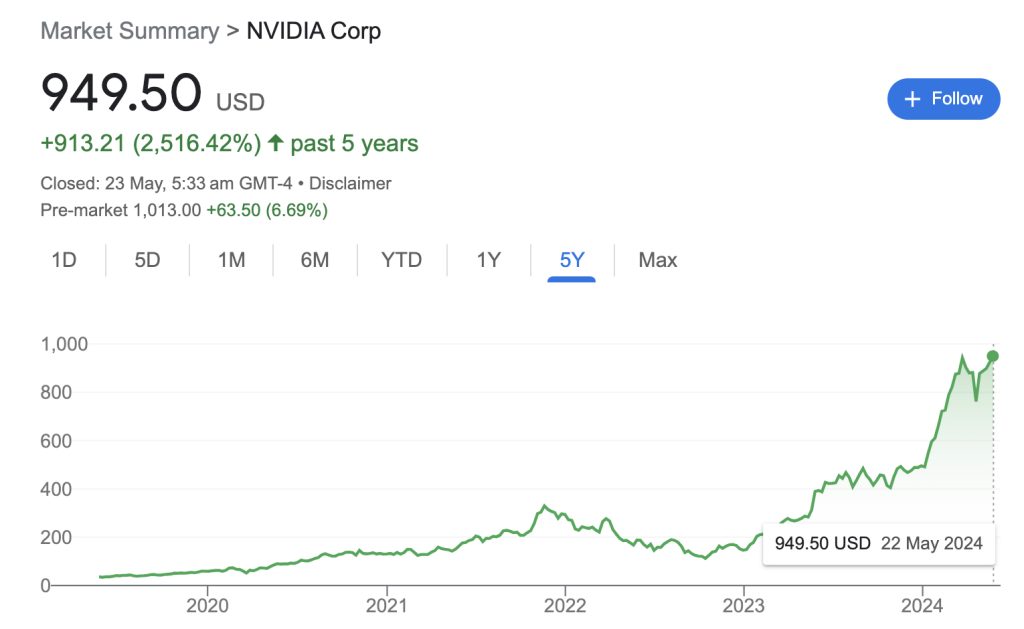
Task: Click the 2022 label on x-axis
Action: (x=564, y=606)
